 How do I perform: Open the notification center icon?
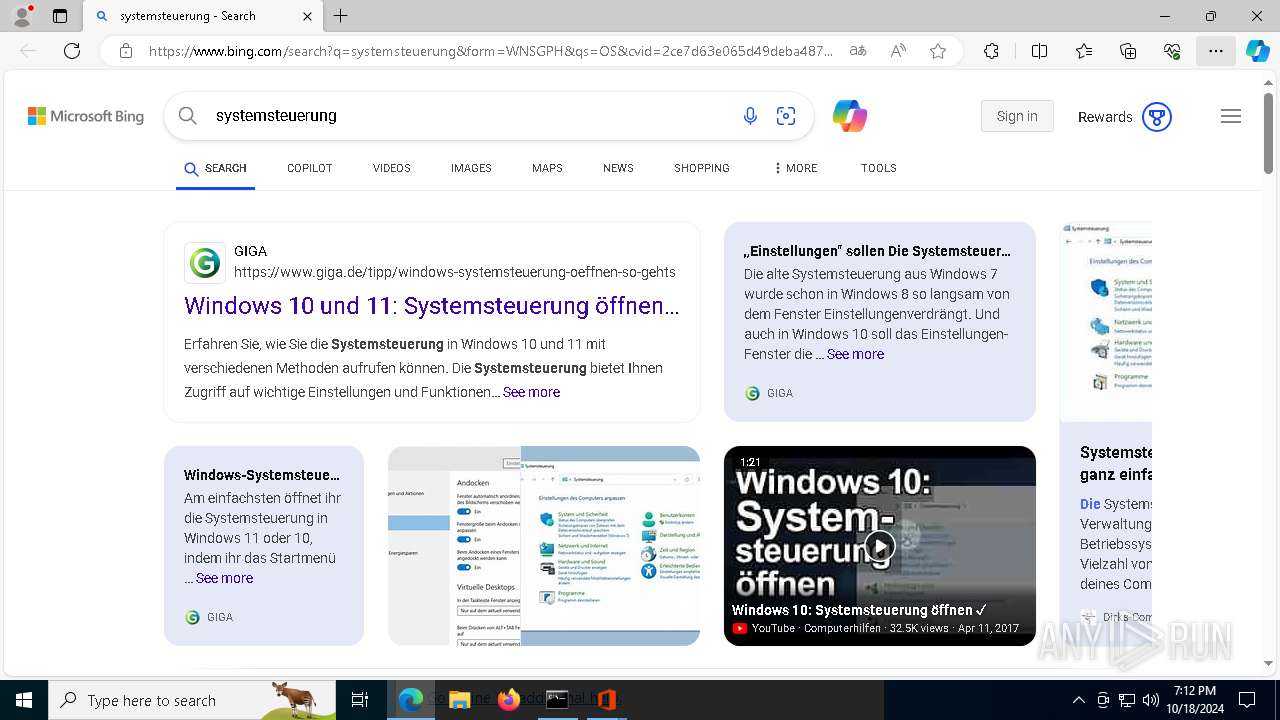(x=1247, y=700)
